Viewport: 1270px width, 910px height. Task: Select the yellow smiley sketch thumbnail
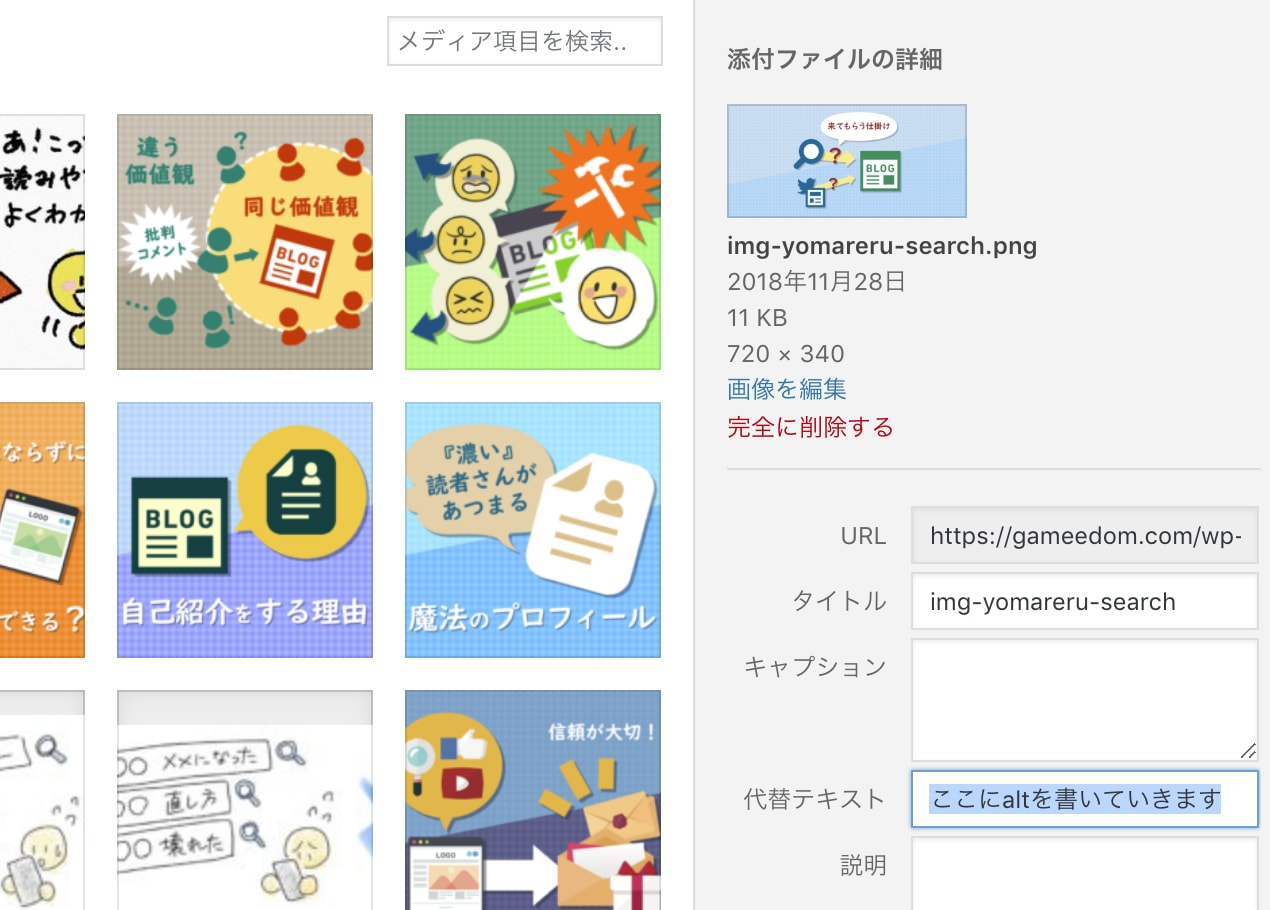(42, 242)
